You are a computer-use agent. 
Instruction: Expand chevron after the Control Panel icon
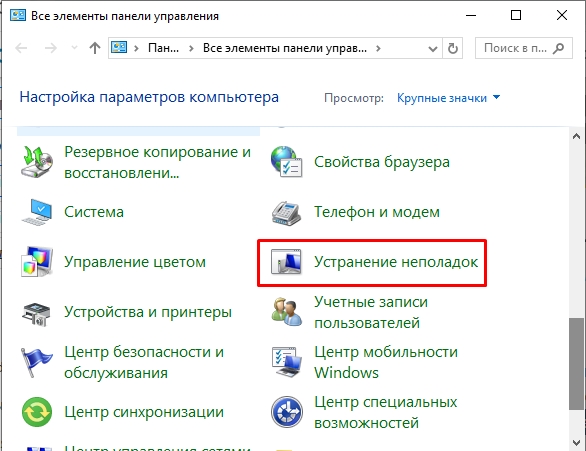point(136,48)
